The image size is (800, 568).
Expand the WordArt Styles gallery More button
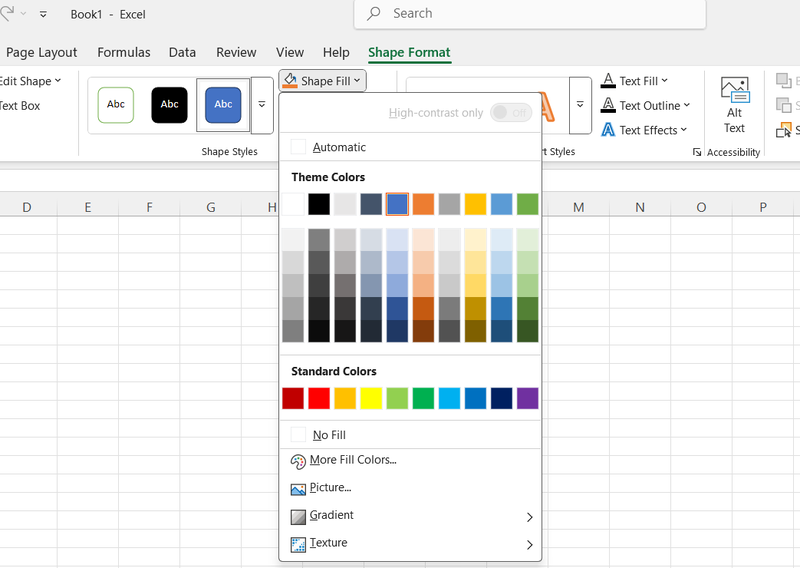580,105
